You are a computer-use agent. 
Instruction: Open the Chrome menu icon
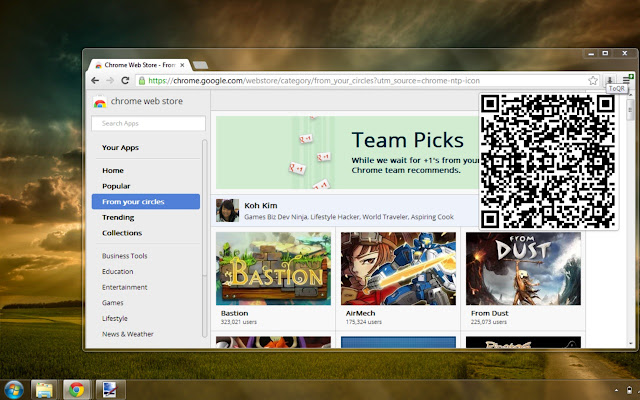(x=627, y=80)
